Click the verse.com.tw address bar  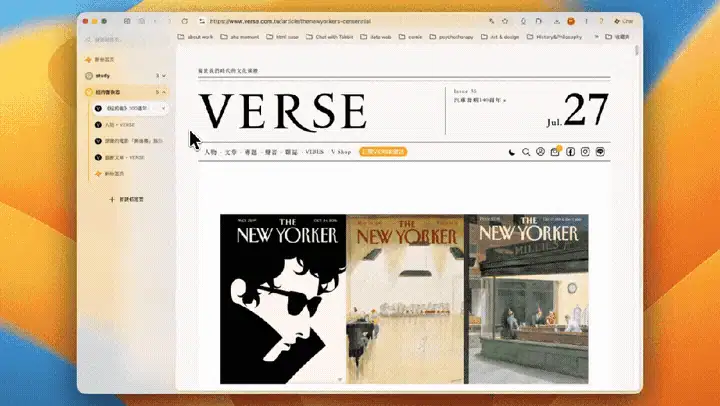[x=290, y=21]
